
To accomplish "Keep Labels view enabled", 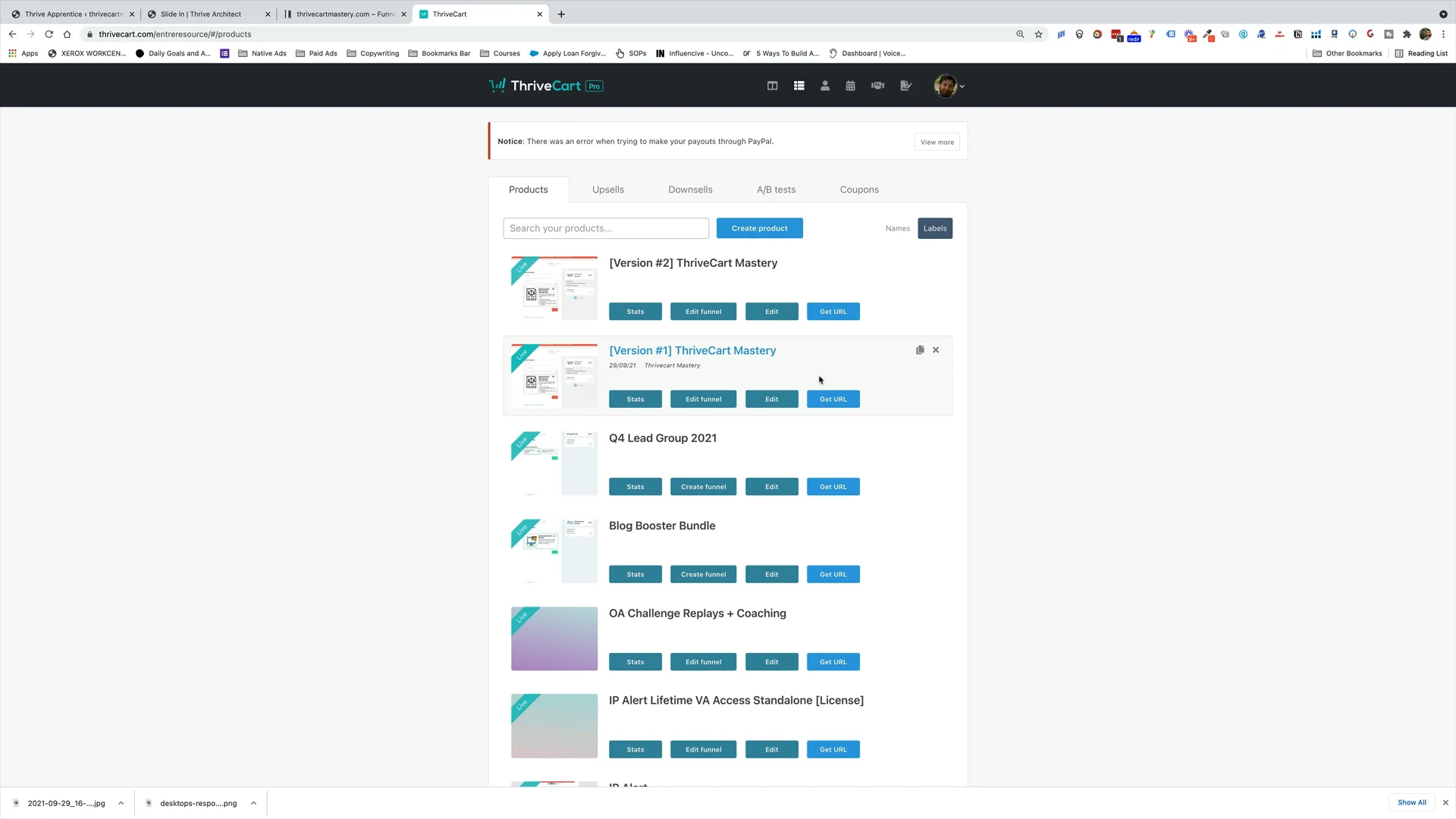I will click(934, 228).
